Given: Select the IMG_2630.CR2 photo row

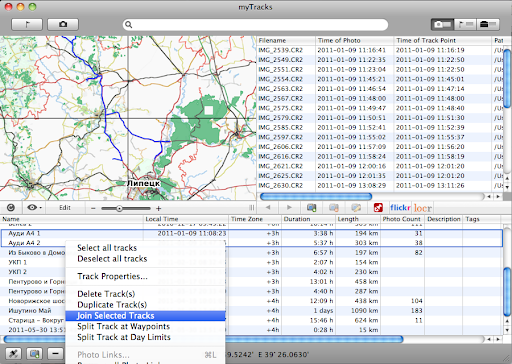Looking at the screenshot, I should coord(380,185).
